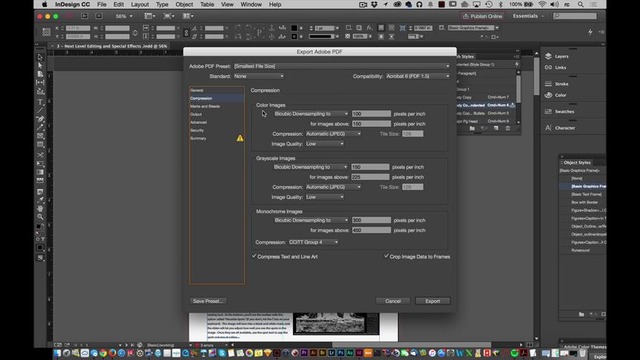This screenshot has width=640, height=360.
Task: Select the Page tool
Action: coord(40,74)
